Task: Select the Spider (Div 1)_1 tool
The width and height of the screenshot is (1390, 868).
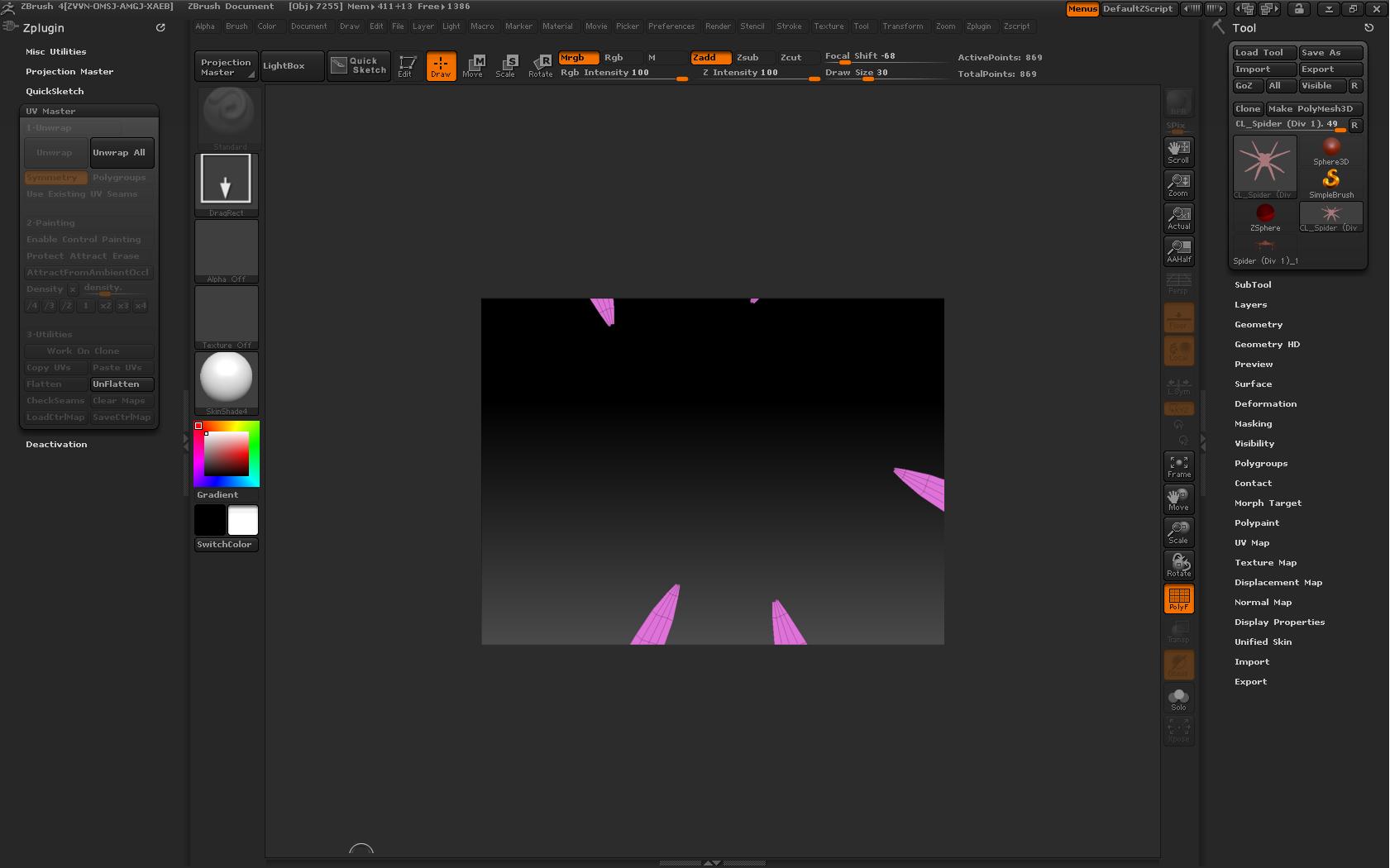Action: click(1265, 250)
